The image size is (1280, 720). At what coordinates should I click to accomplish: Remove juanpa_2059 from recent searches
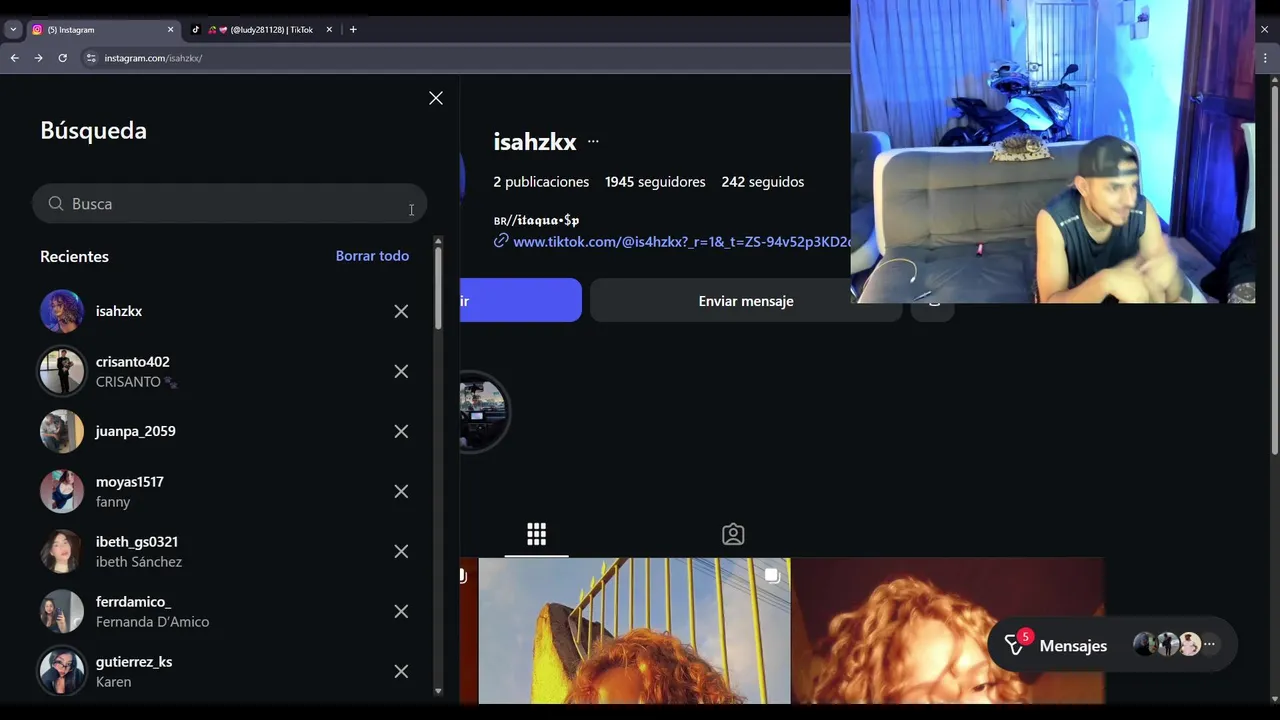point(401,431)
